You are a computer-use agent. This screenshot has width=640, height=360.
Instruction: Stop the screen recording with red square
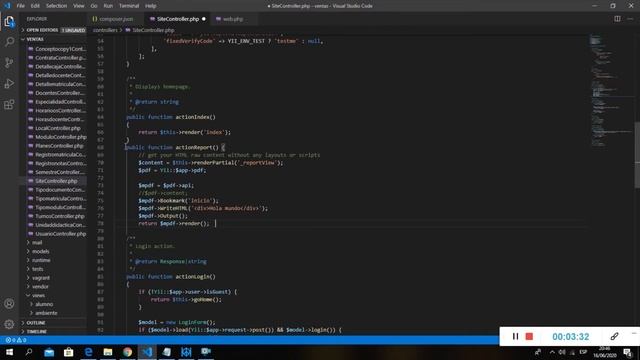pos(529,336)
